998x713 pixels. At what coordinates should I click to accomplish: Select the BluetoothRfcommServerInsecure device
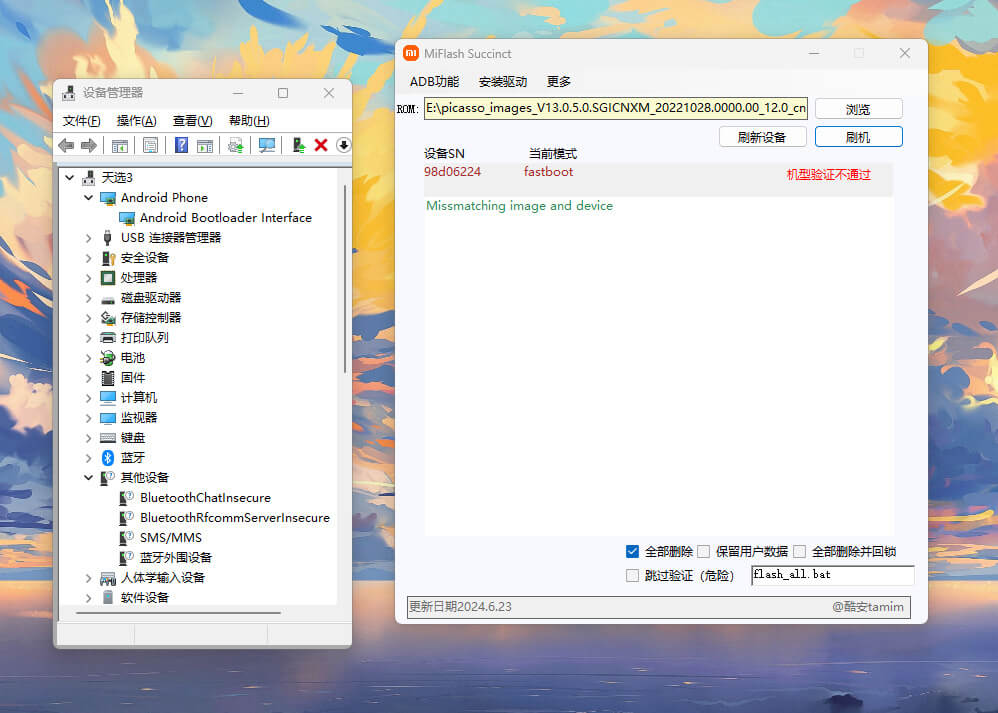(235, 518)
